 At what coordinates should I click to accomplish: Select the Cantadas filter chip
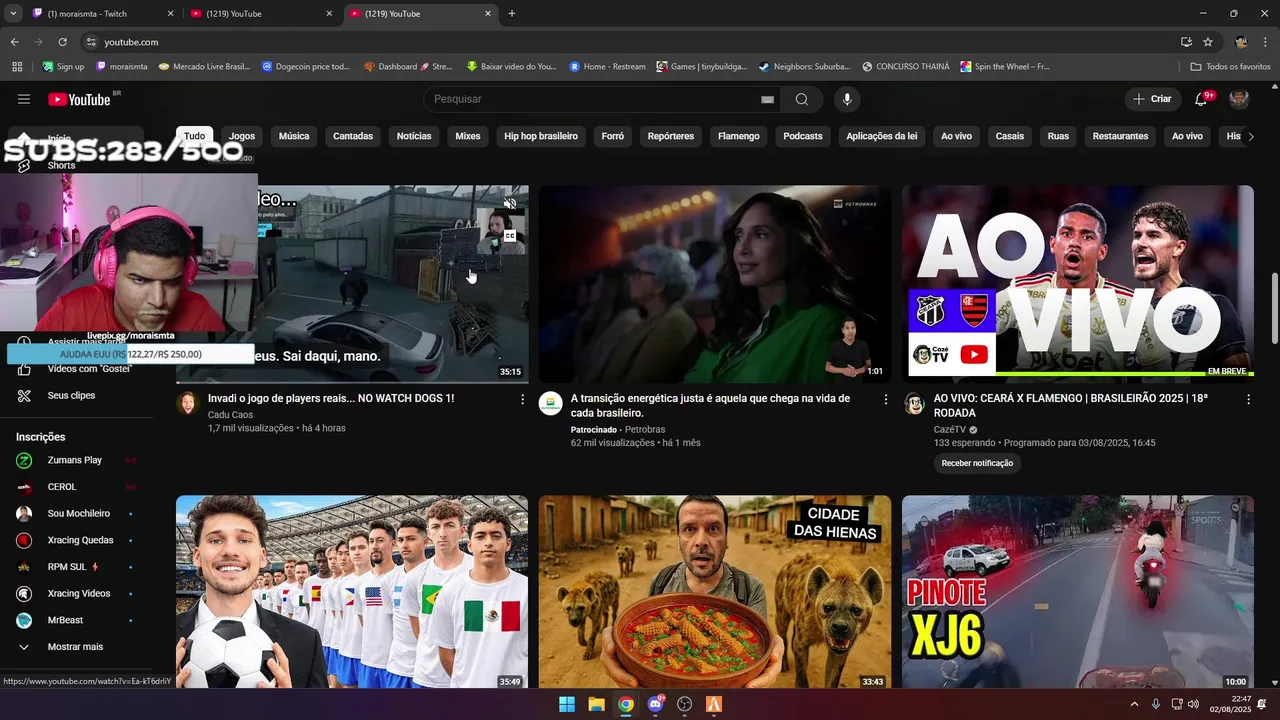pyautogui.click(x=353, y=136)
